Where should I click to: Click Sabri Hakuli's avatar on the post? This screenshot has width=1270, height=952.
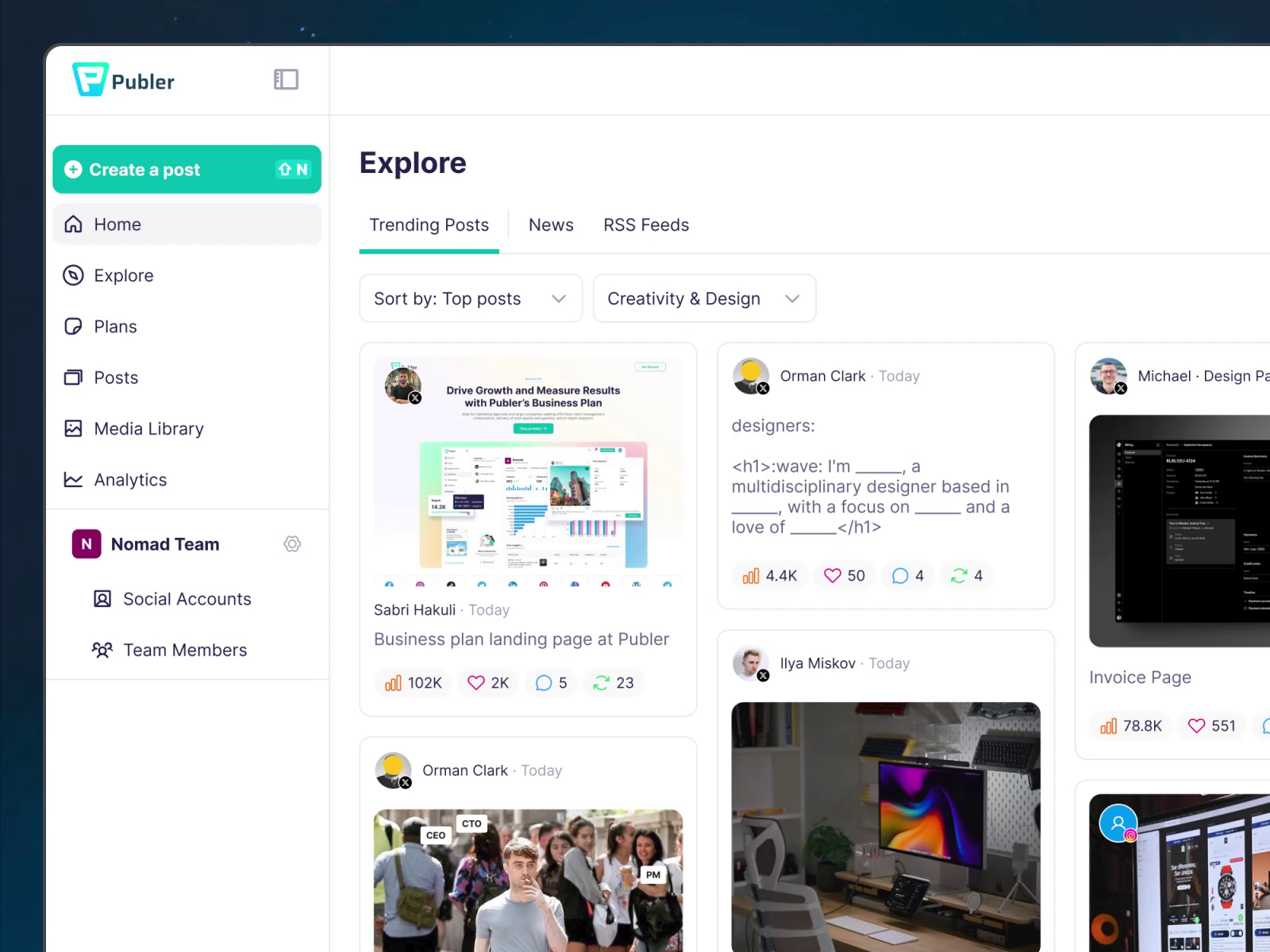[x=403, y=385]
